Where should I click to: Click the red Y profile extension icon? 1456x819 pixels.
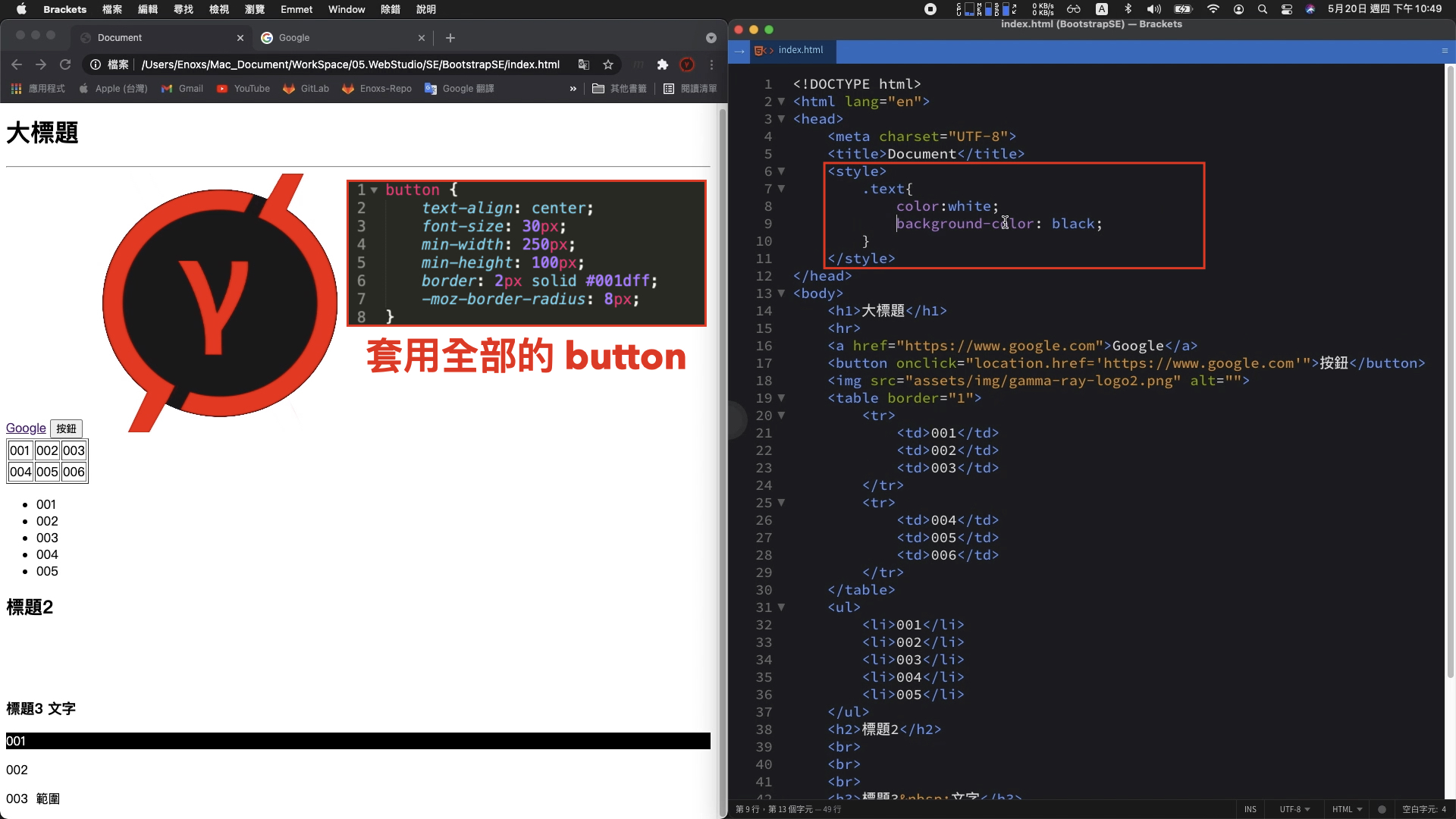point(687,64)
